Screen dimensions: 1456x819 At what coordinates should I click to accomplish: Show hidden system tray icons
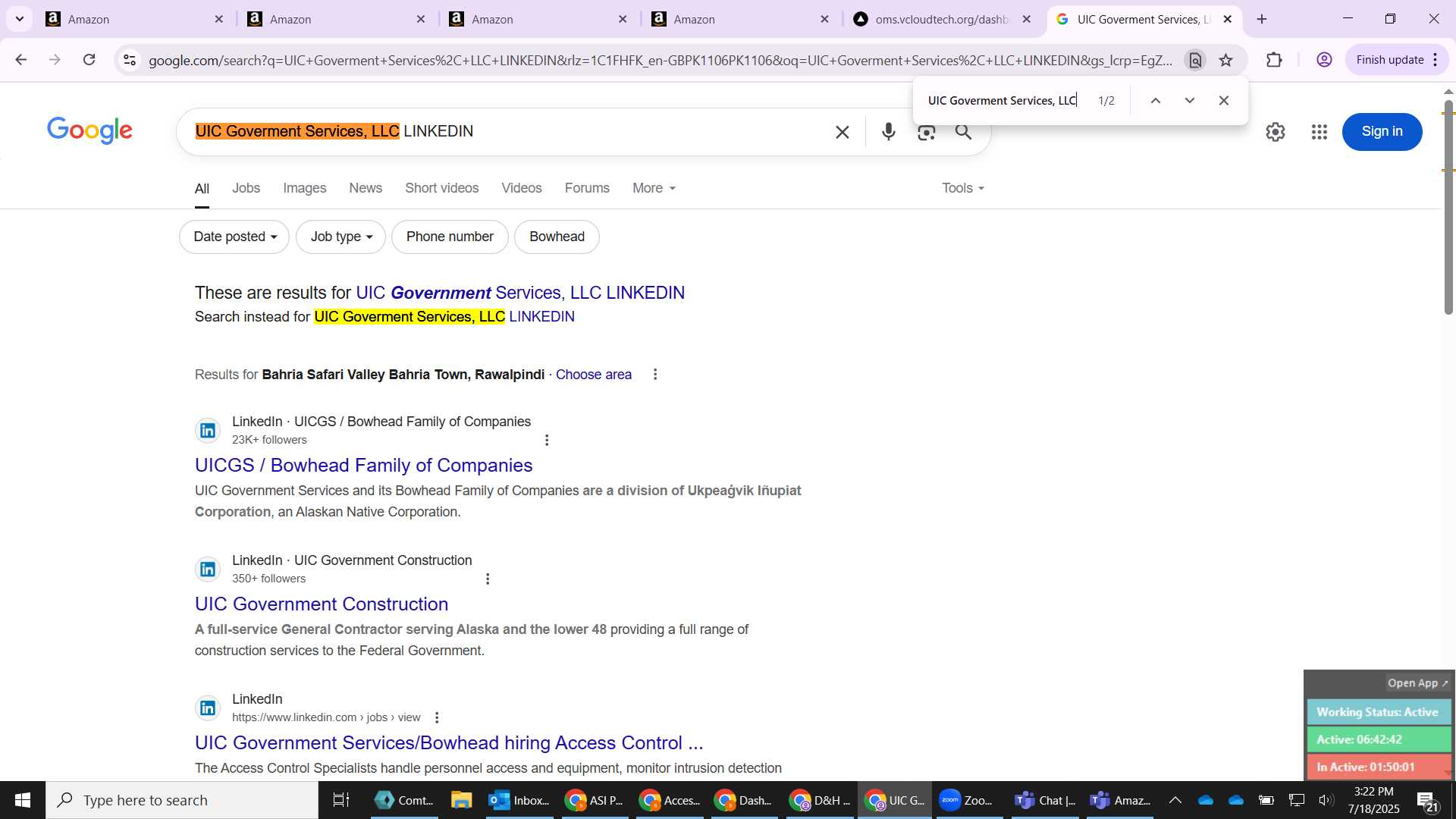1175,800
